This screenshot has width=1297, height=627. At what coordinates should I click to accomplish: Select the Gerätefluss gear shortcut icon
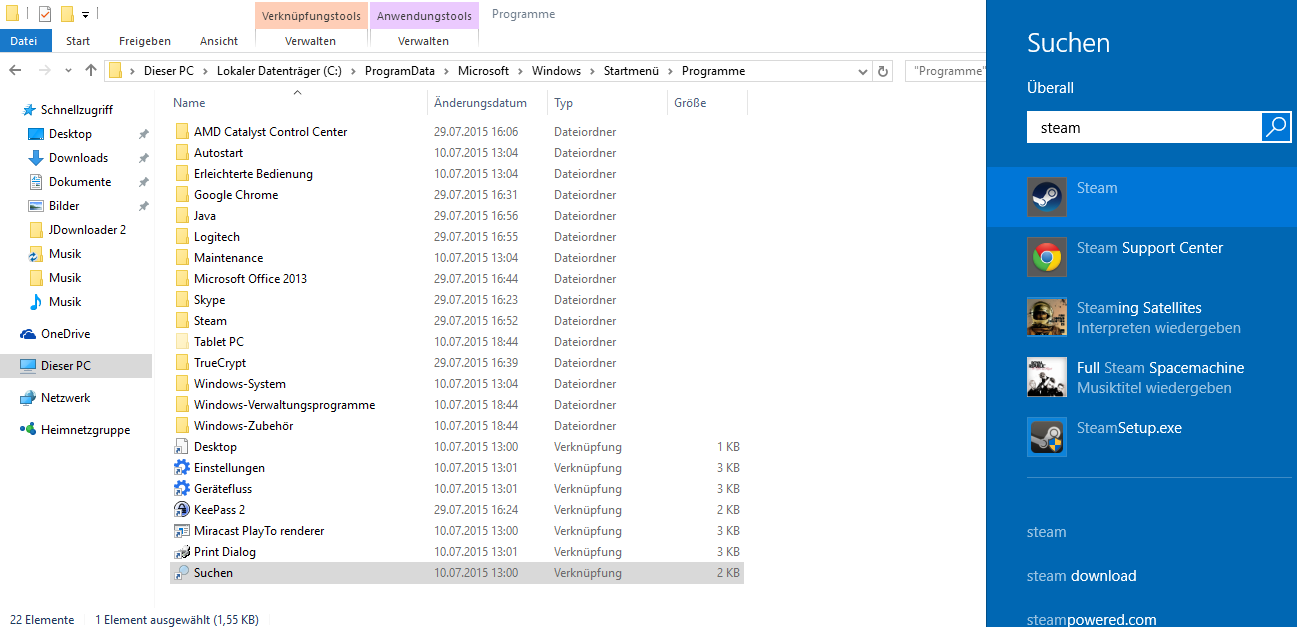[181, 489]
